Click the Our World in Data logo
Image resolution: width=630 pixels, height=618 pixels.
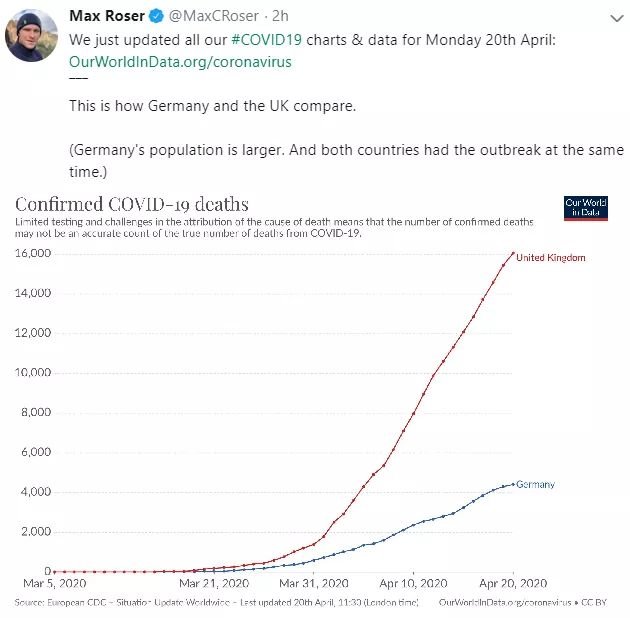pos(585,208)
